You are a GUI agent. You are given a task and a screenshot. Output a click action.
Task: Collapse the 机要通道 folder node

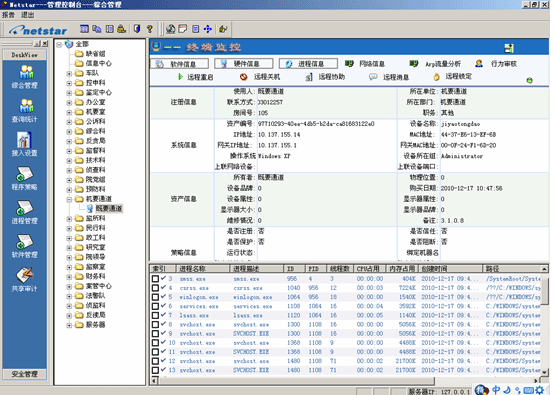click(69, 200)
